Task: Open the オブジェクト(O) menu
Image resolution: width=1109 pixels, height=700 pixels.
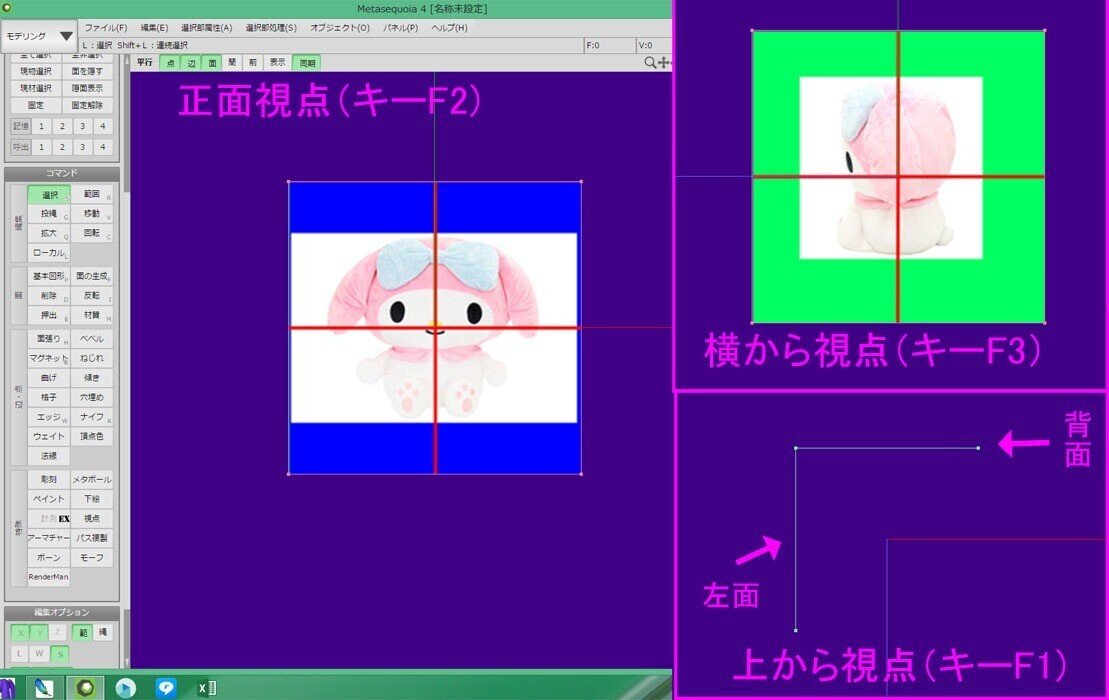Action: tap(342, 27)
